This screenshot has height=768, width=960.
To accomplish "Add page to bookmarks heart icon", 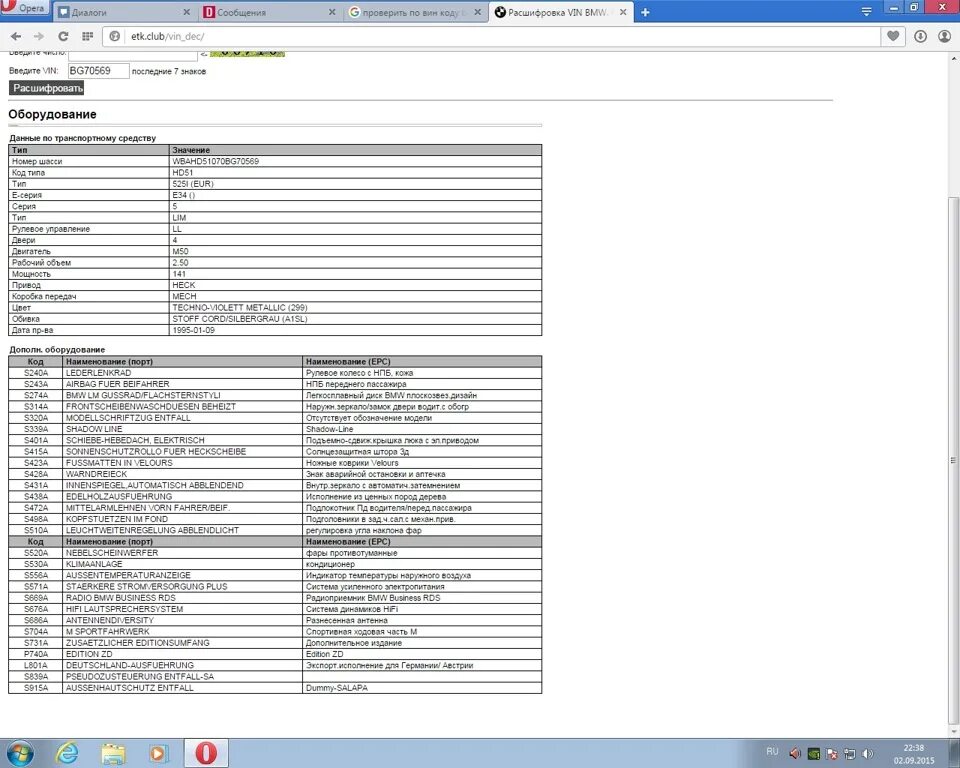I will [893, 36].
